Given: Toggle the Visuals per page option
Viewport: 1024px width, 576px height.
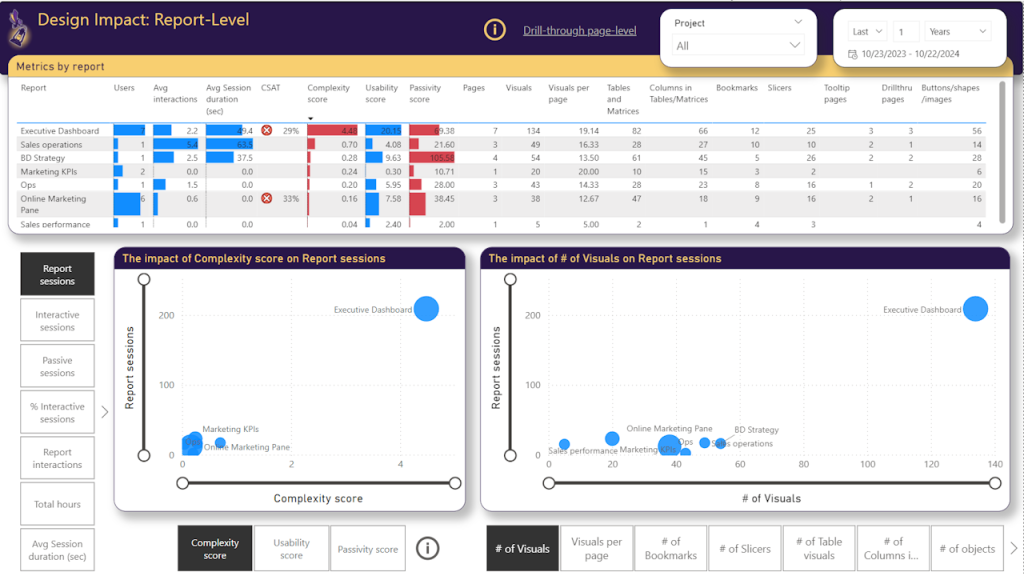Looking at the screenshot, I should point(596,548).
